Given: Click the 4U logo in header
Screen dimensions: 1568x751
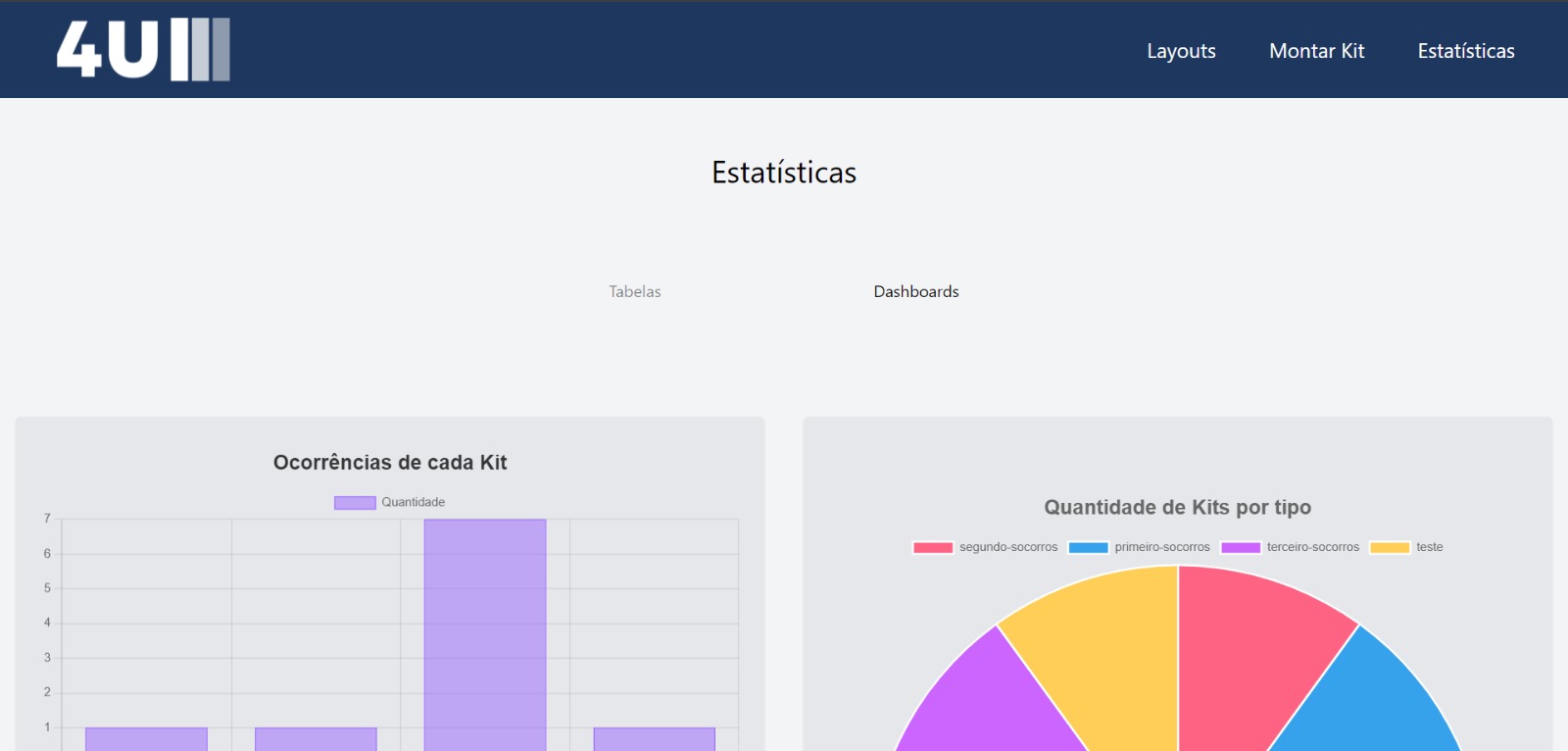Looking at the screenshot, I should [x=143, y=49].
